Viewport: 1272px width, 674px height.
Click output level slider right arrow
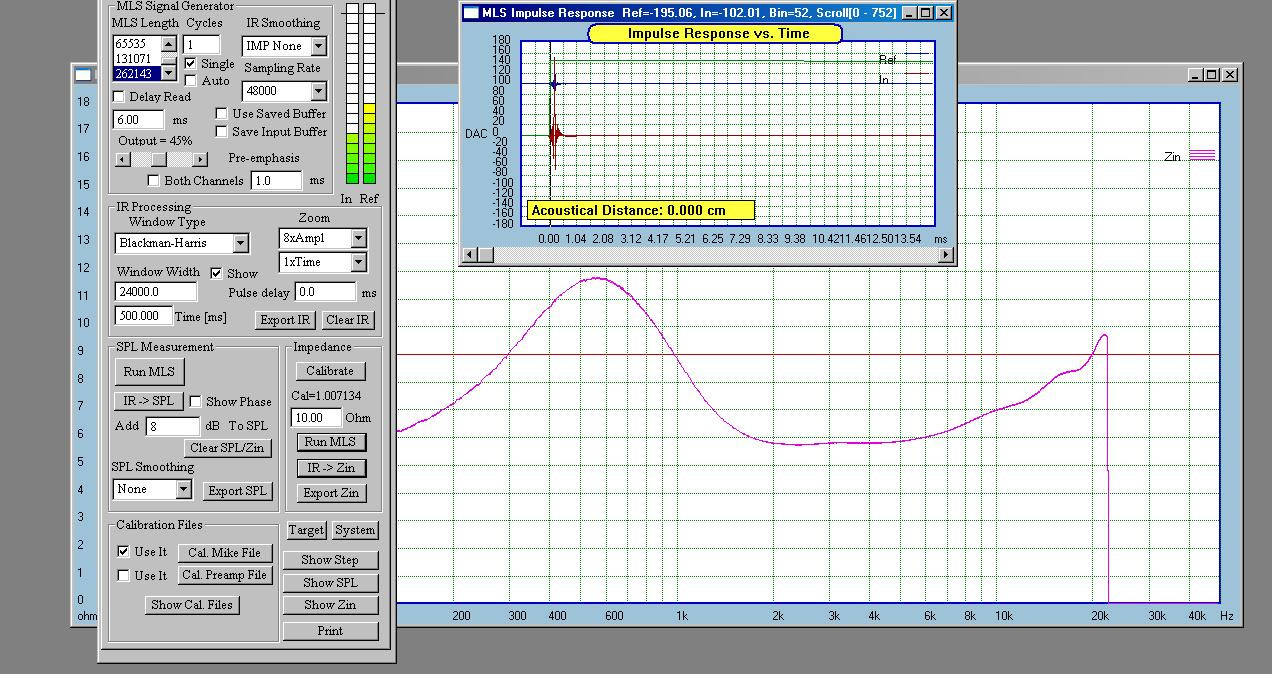[200, 159]
